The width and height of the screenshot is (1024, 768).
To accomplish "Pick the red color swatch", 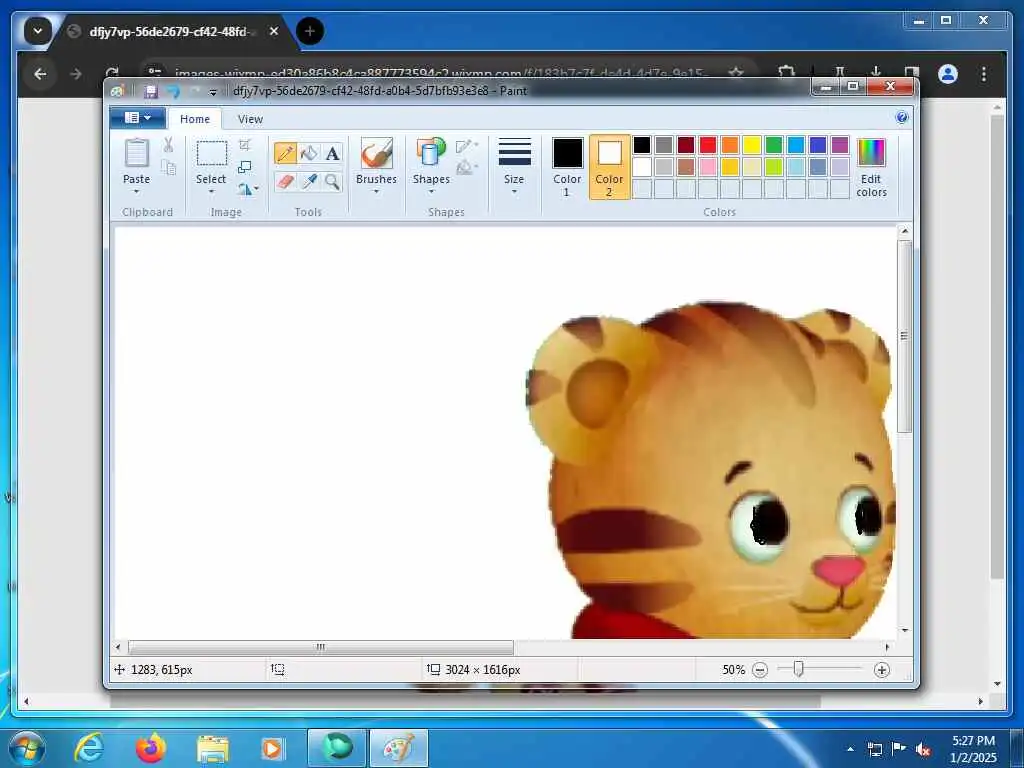I will click(x=707, y=144).
